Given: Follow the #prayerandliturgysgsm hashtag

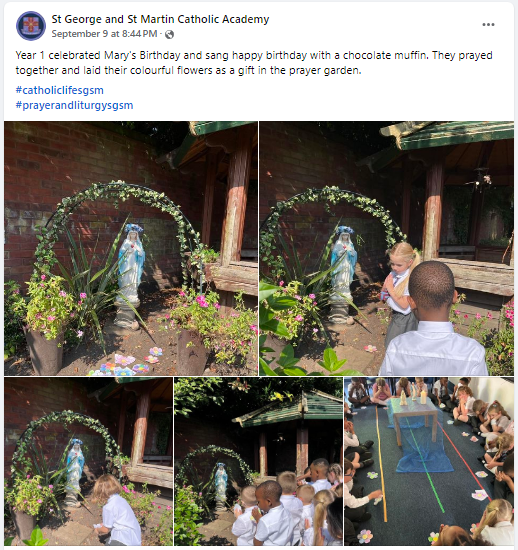Looking at the screenshot, I should tap(74, 105).
